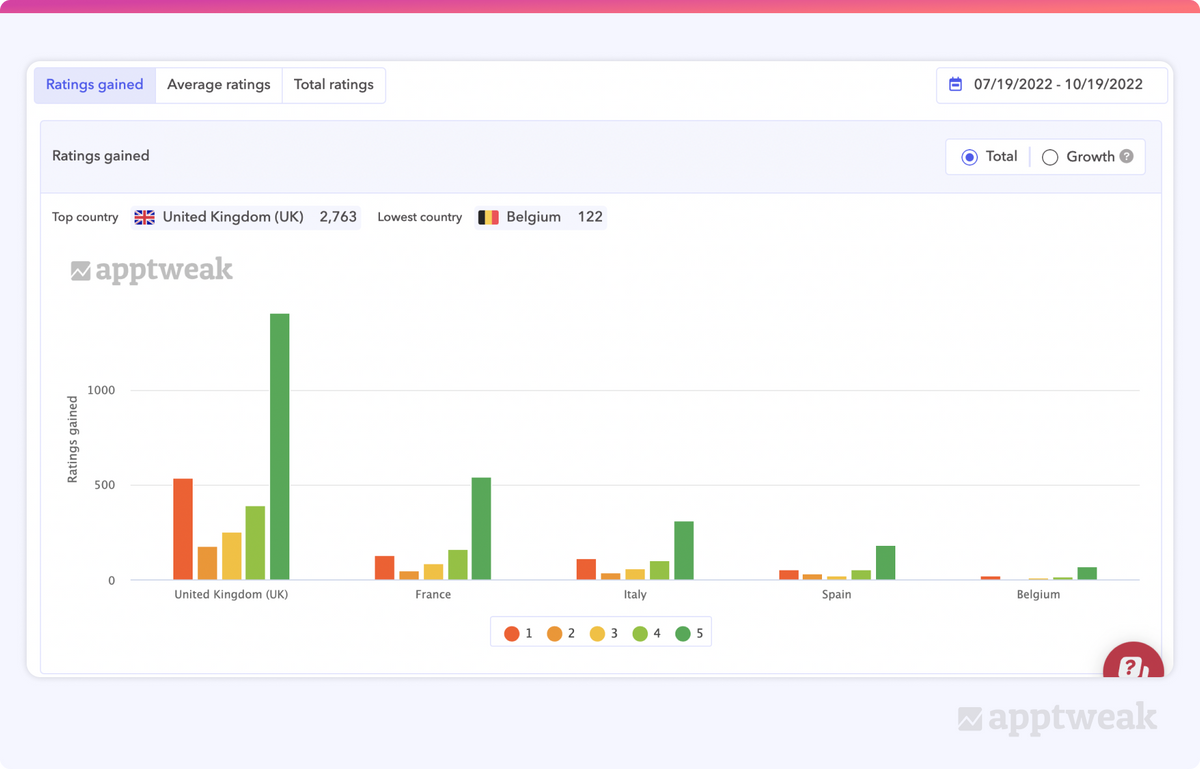Viewport: 1200px width, 769px height.
Task: Click the United Kingdom flag icon
Action: click(145, 217)
